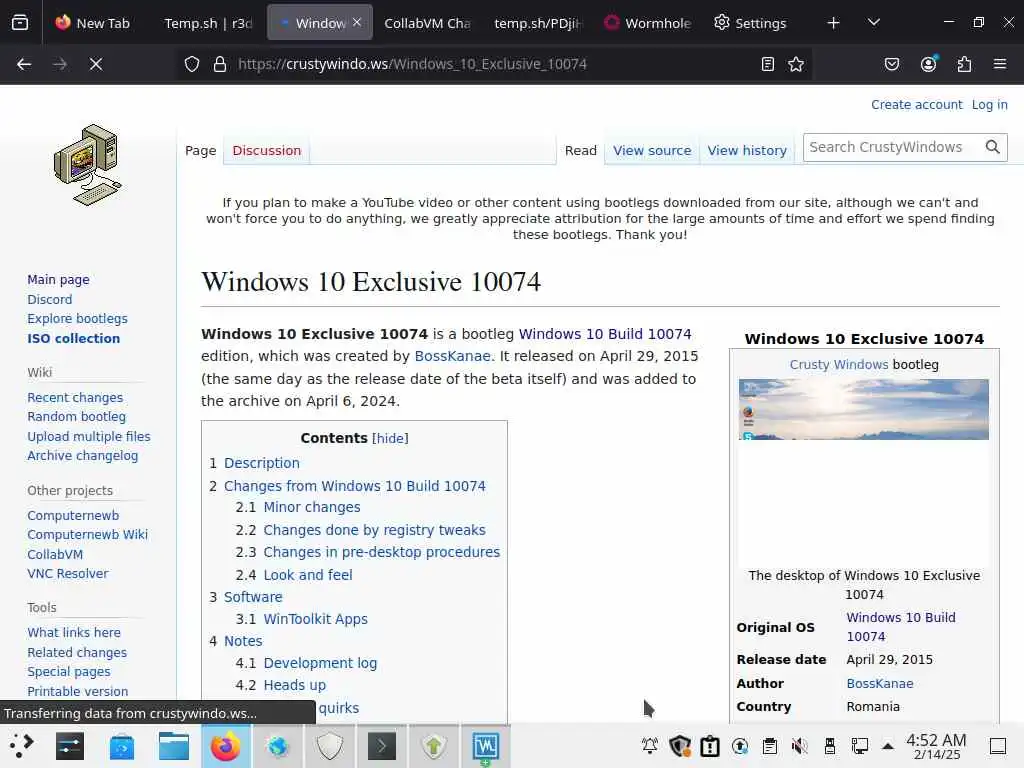Screen dimensions: 1024x768
Task: Click the wiki search magnifier icon
Action: click(993, 148)
